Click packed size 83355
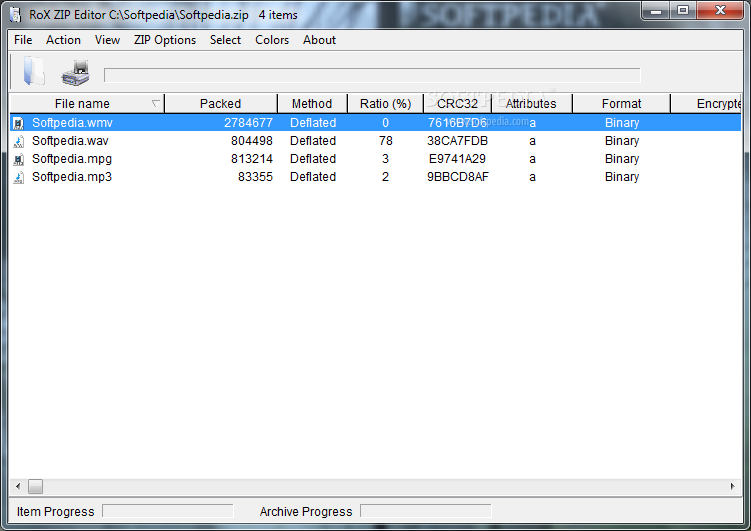Viewport: 751px width, 531px height. [255, 177]
